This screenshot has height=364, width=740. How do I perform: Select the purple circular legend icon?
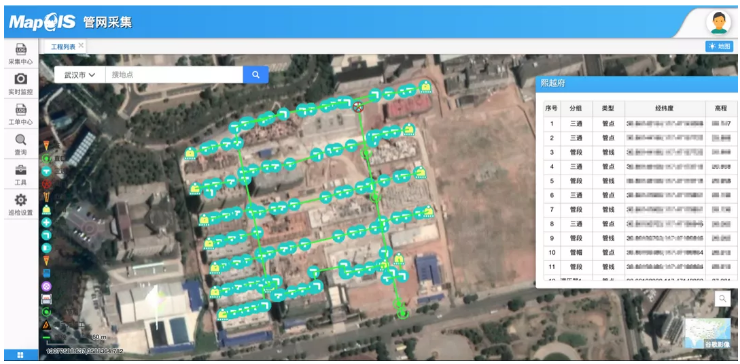click(x=46, y=286)
